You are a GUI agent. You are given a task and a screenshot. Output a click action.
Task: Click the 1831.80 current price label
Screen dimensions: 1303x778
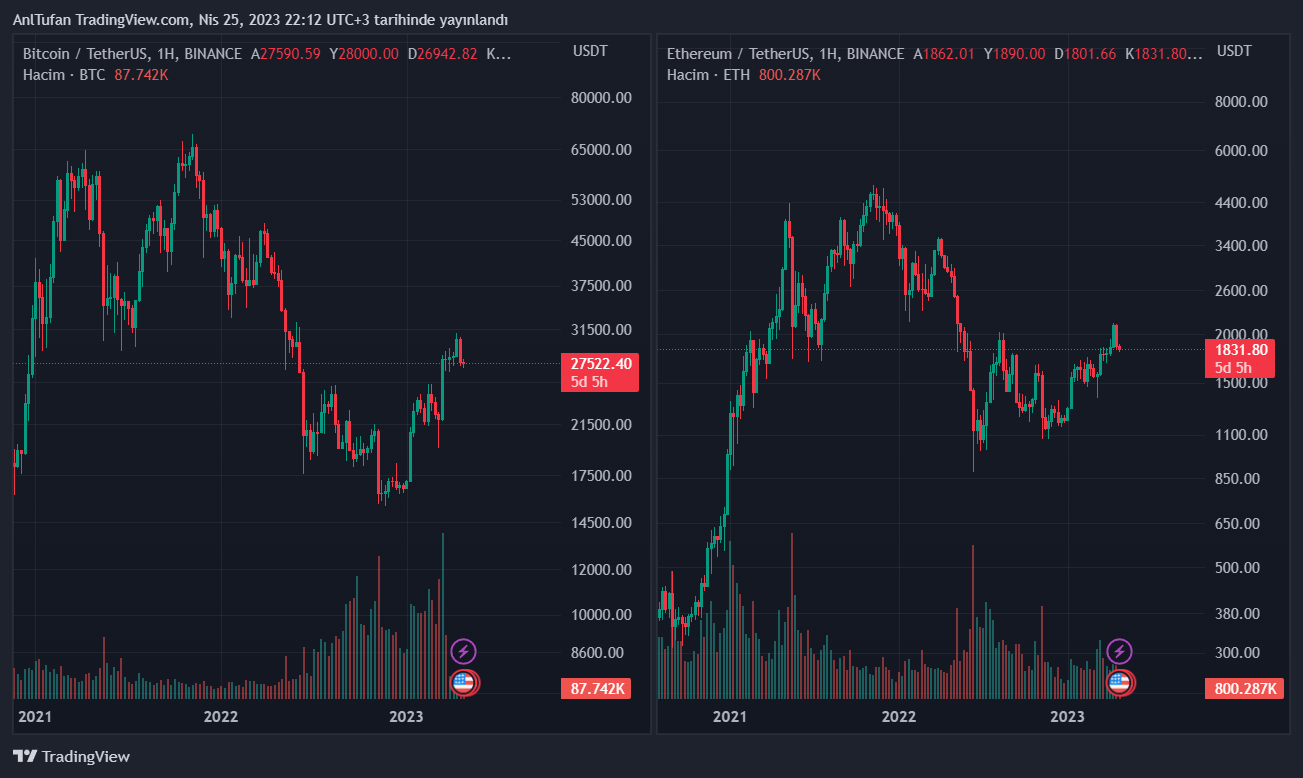click(1242, 350)
